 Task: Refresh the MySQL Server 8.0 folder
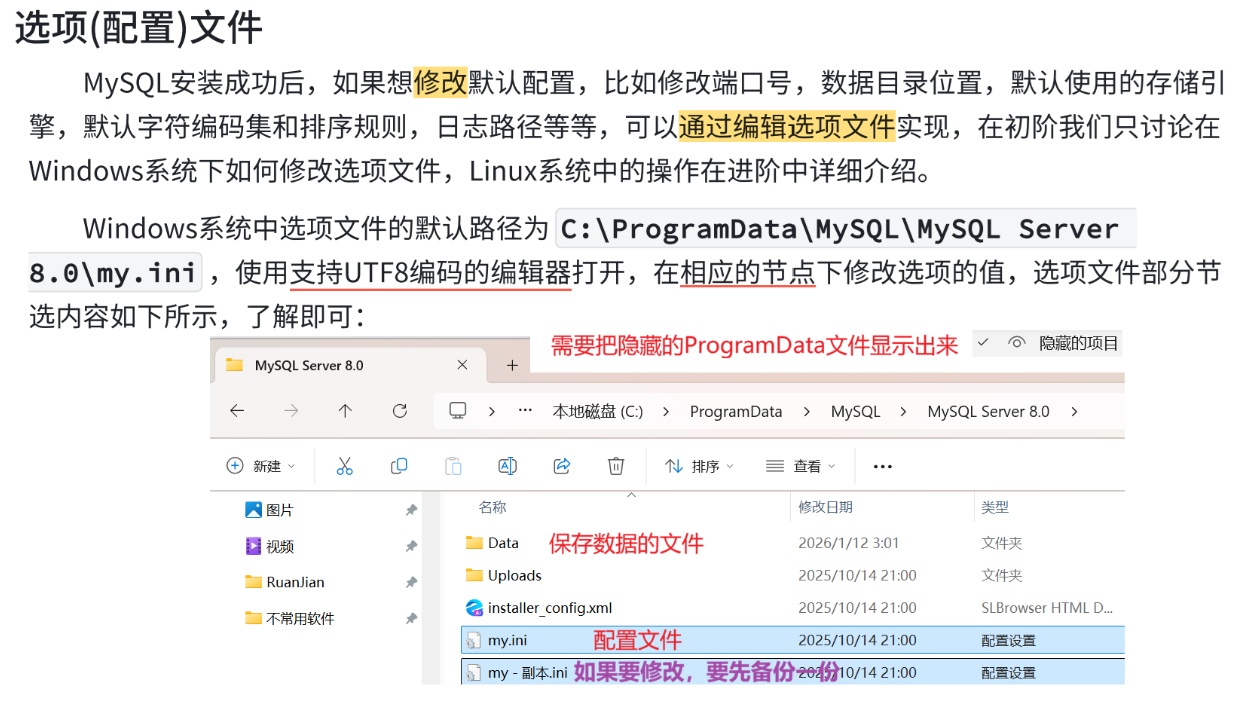tap(400, 411)
